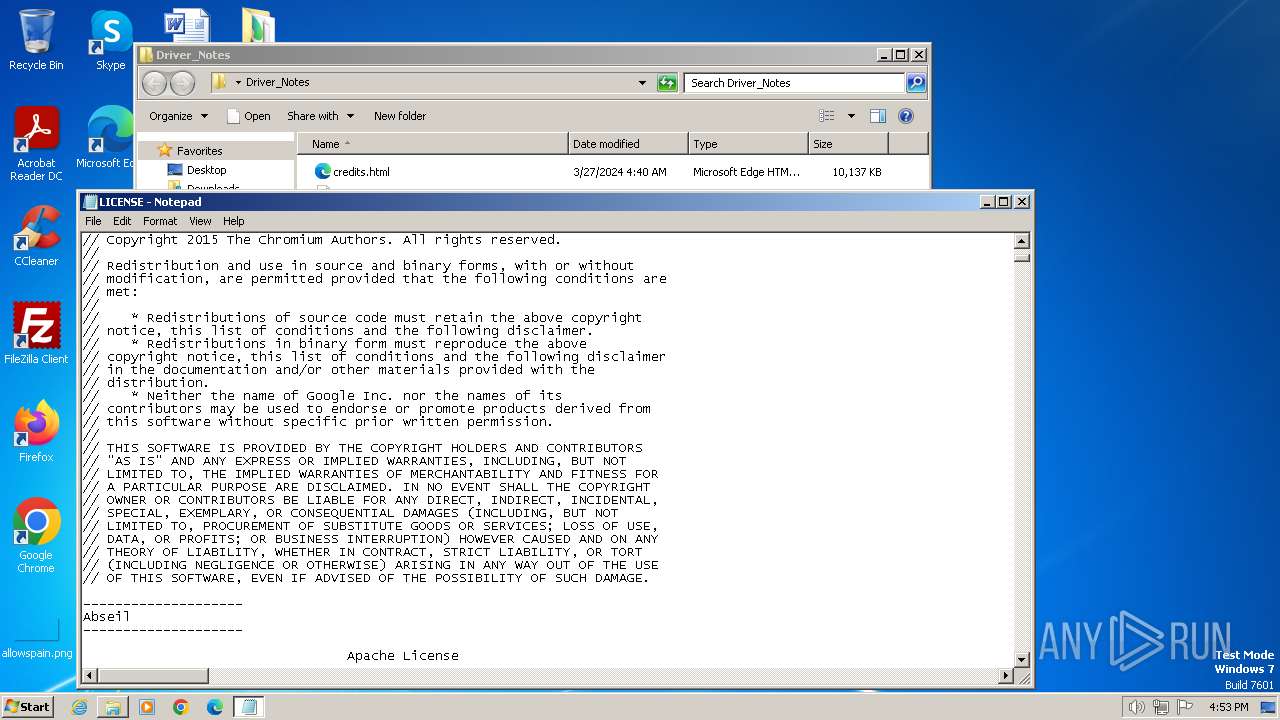The height and width of the screenshot is (720, 1280).
Task: Open the media player taskbar icon
Action: pos(147,707)
